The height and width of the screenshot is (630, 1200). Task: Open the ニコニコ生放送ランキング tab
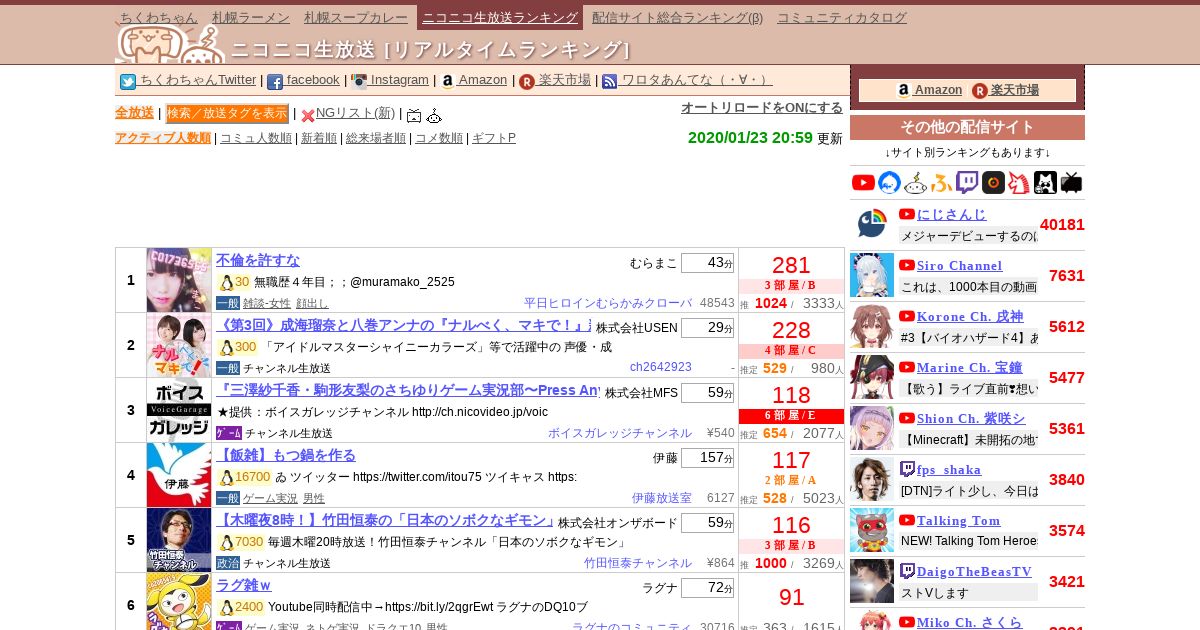point(500,17)
